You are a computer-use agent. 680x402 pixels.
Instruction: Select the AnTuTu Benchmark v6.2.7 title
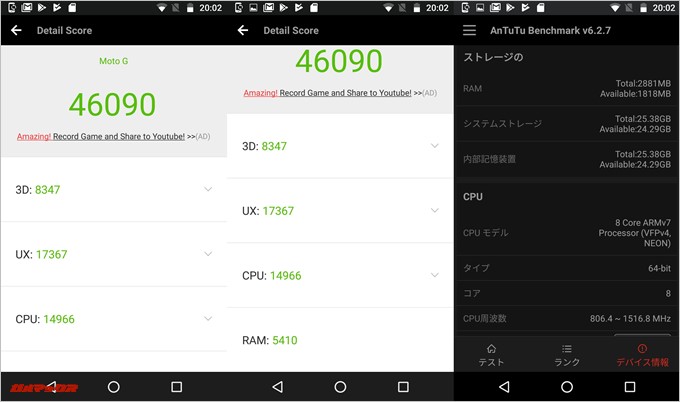550,30
